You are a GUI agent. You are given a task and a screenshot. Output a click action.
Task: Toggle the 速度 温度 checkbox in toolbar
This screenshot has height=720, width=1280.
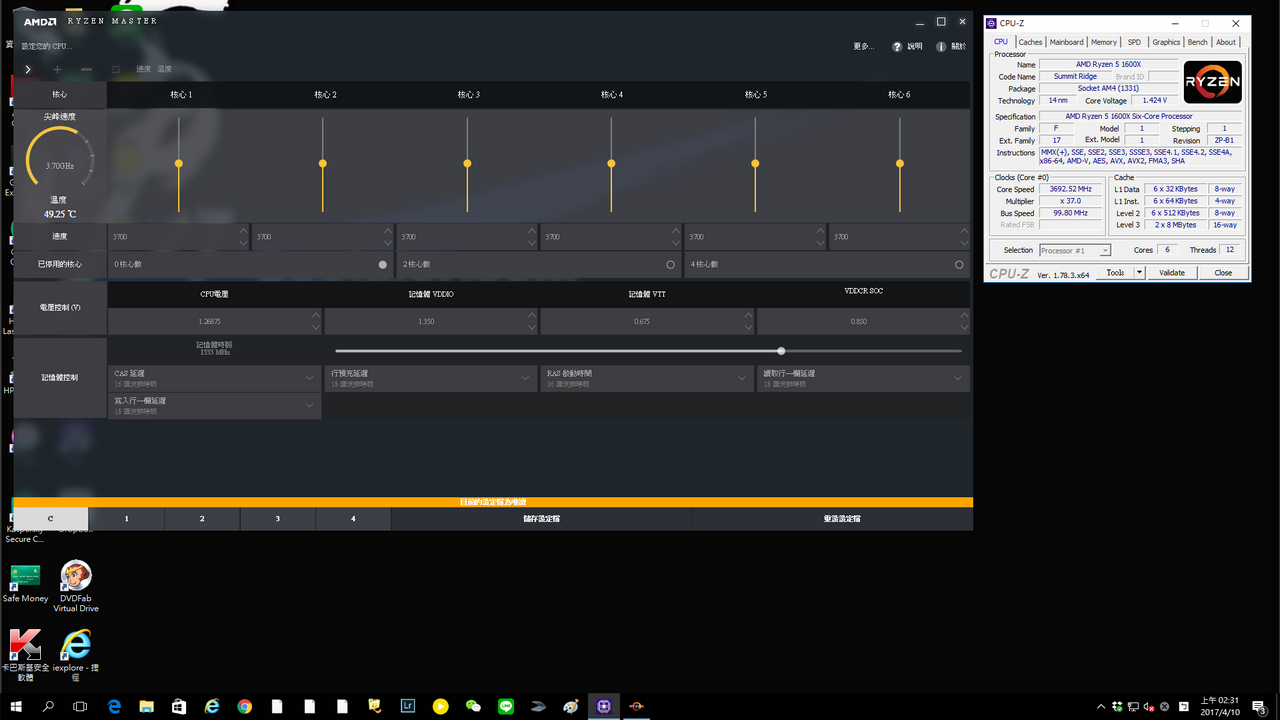coord(116,69)
